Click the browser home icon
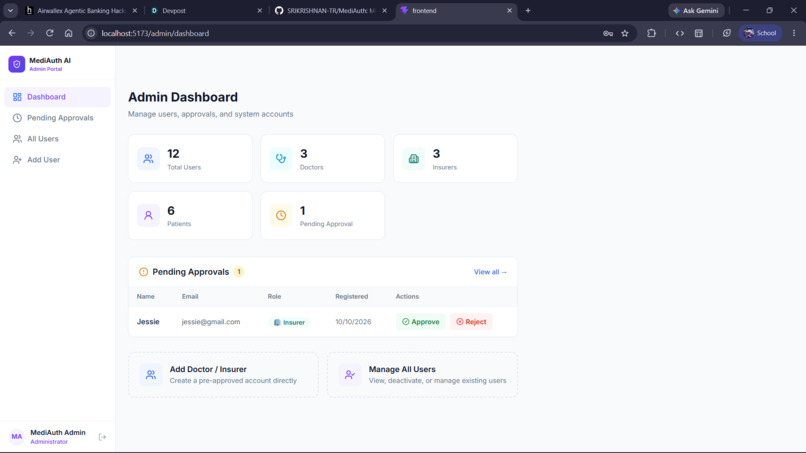 pyautogui.click(x=68, y=33)
